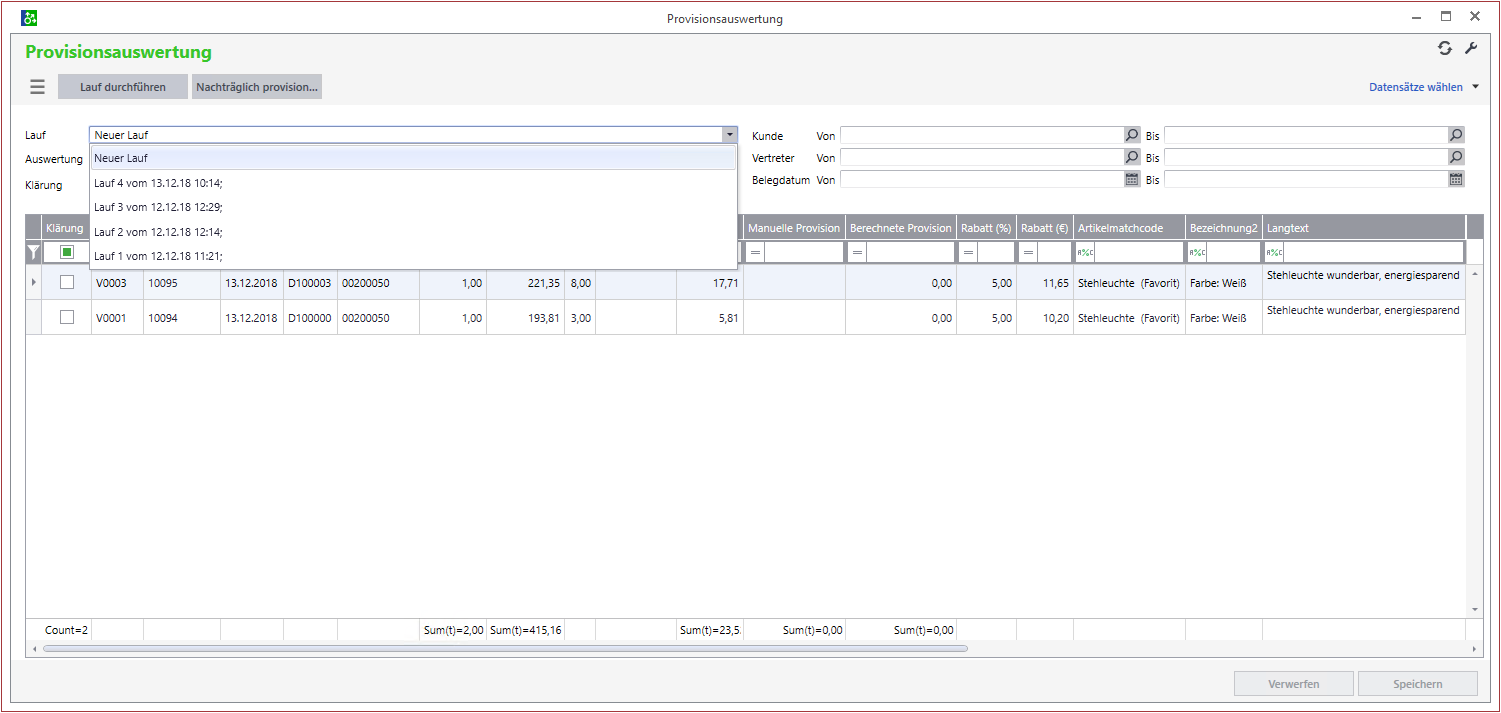Click the refresh icon at top right
The height and width of the screenshot is (713, 1501).
coord(1444,48)
